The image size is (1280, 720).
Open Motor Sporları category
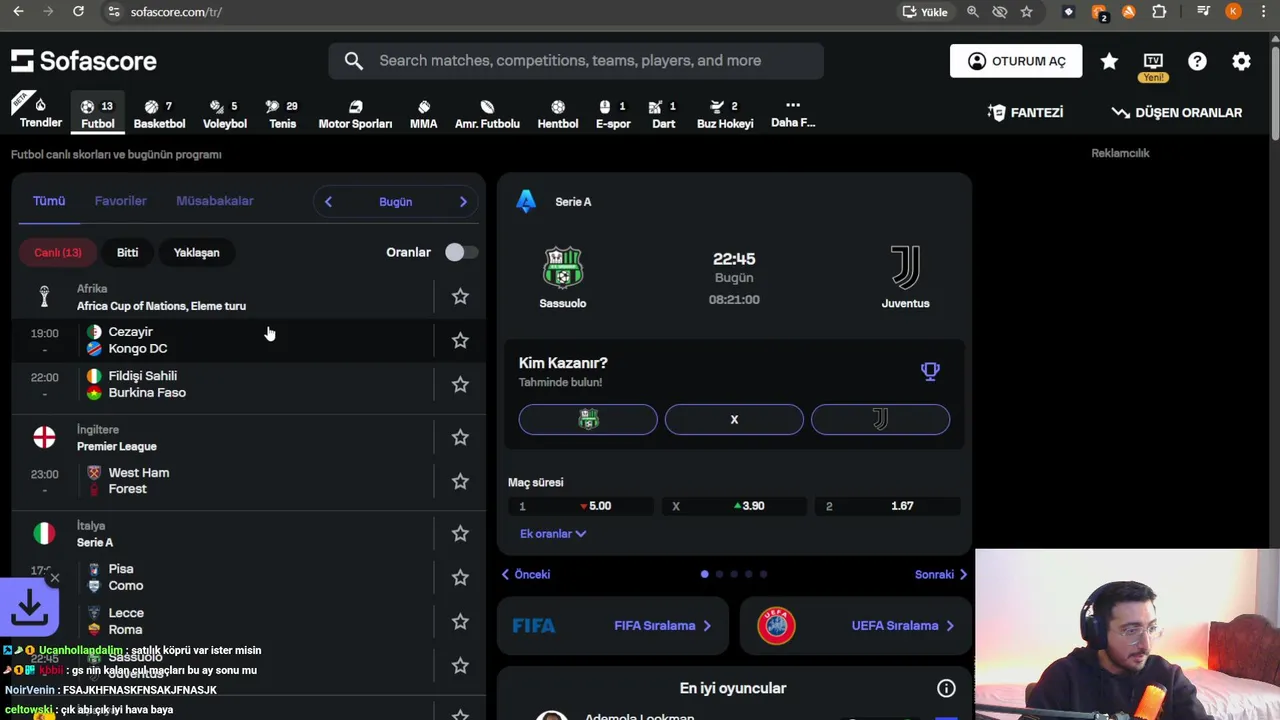[355, 113]
